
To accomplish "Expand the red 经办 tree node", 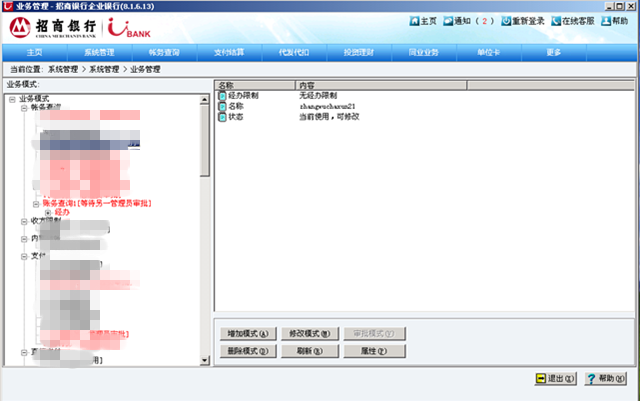I will pyautogui.click(x=48, y=212).
